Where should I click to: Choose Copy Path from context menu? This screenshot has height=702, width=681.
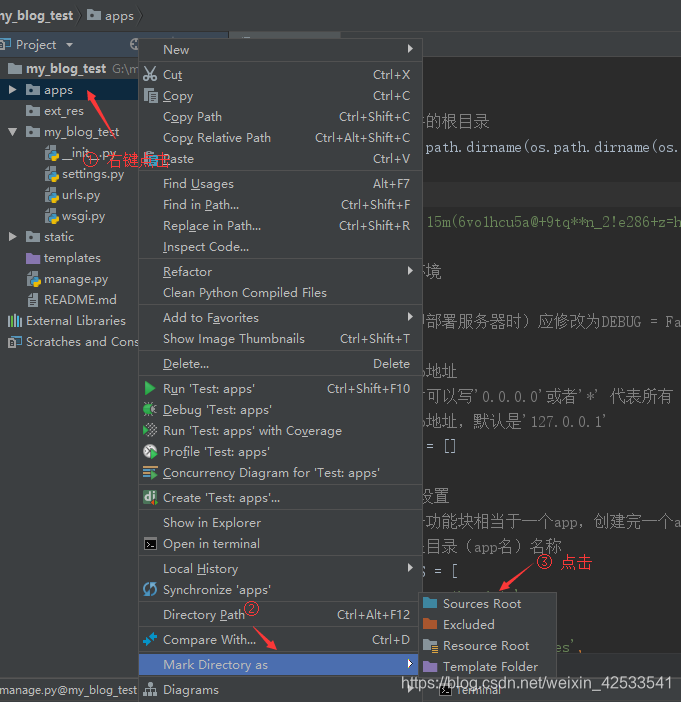click(x=280, y=117)
